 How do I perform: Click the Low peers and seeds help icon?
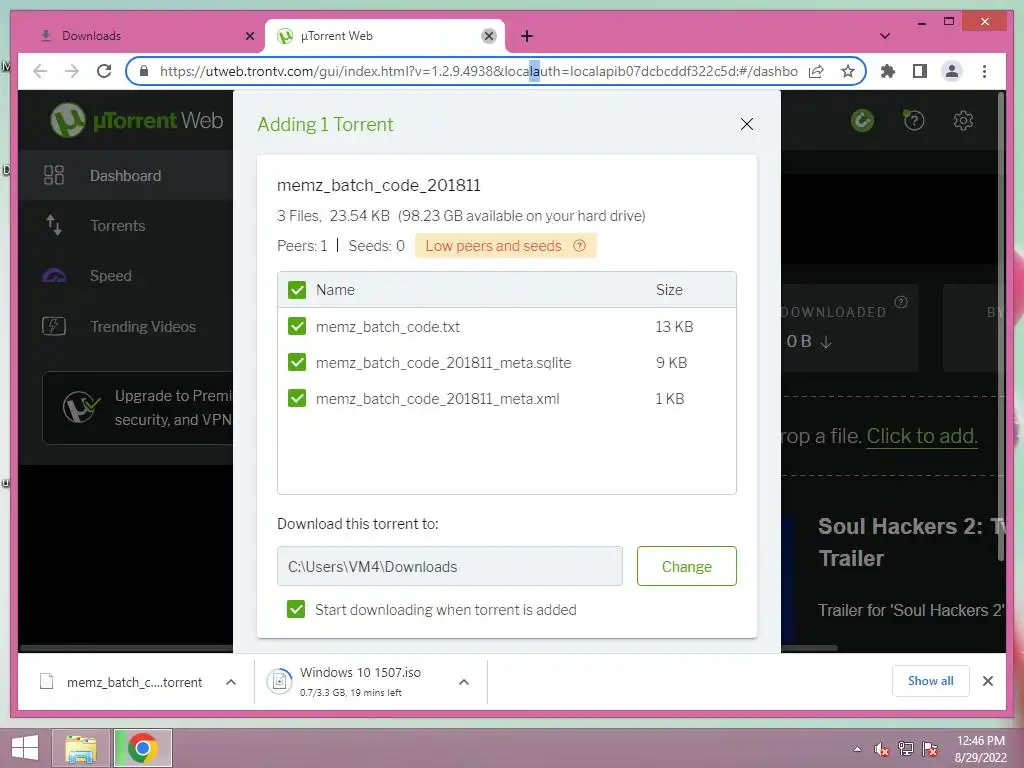coord(579,246)
